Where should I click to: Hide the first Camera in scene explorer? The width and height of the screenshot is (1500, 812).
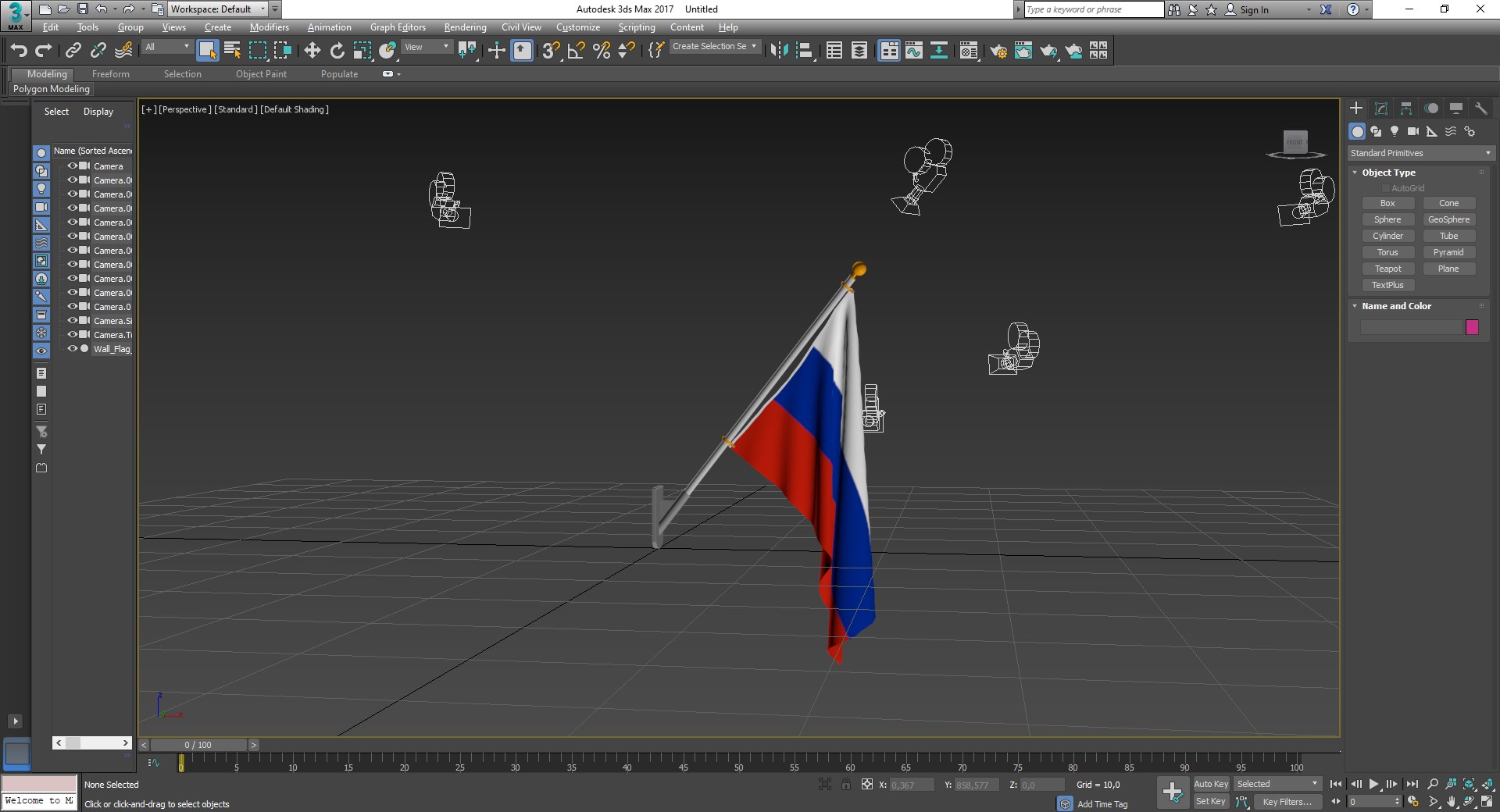[x=73, y=166]
